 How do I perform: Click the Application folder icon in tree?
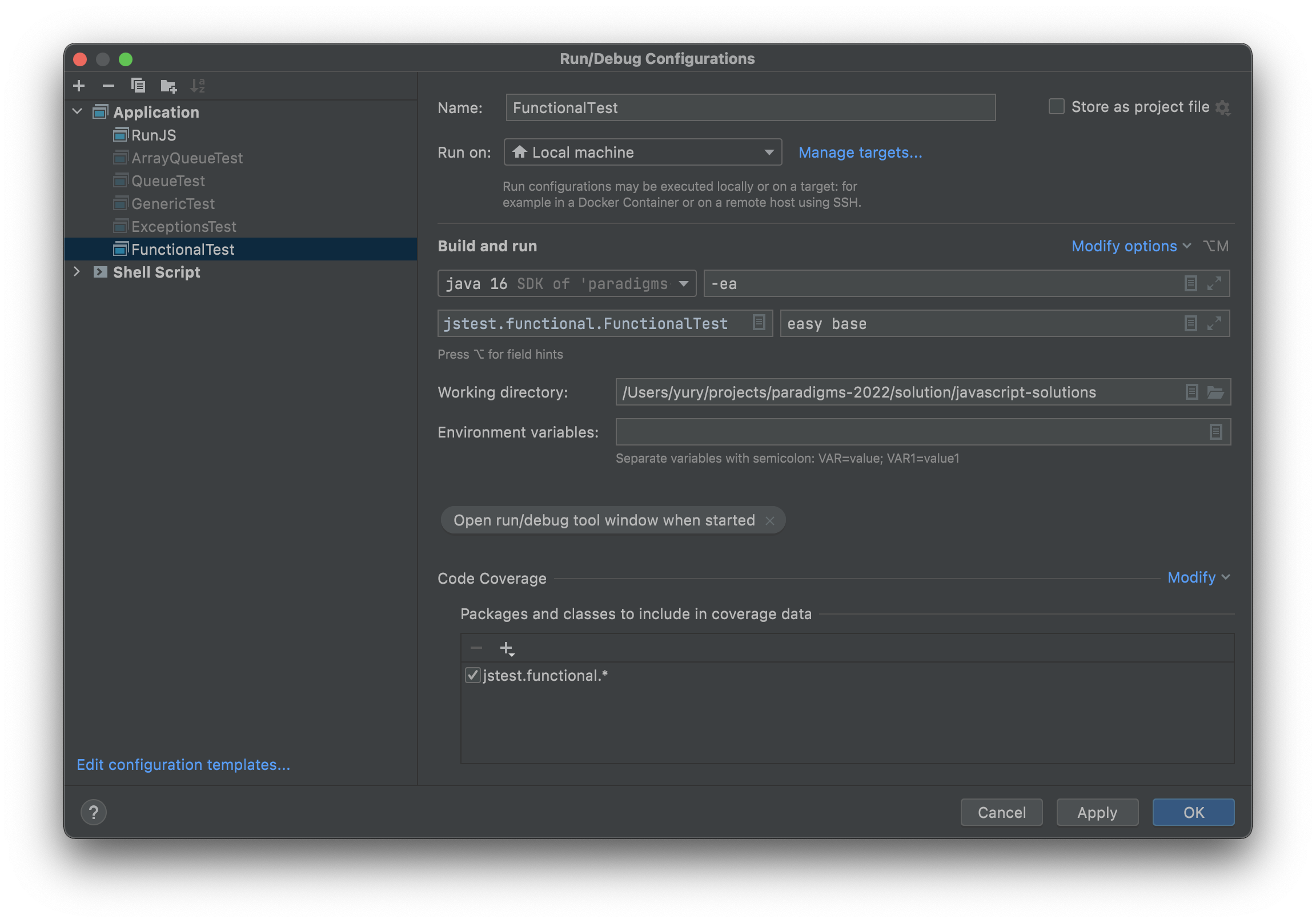pos(101,112)
